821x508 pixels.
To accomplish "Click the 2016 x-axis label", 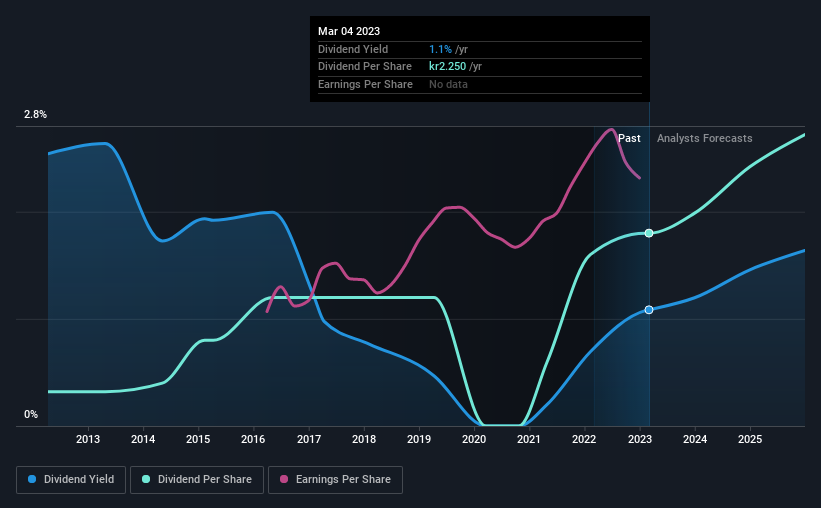I will [253, 439].
